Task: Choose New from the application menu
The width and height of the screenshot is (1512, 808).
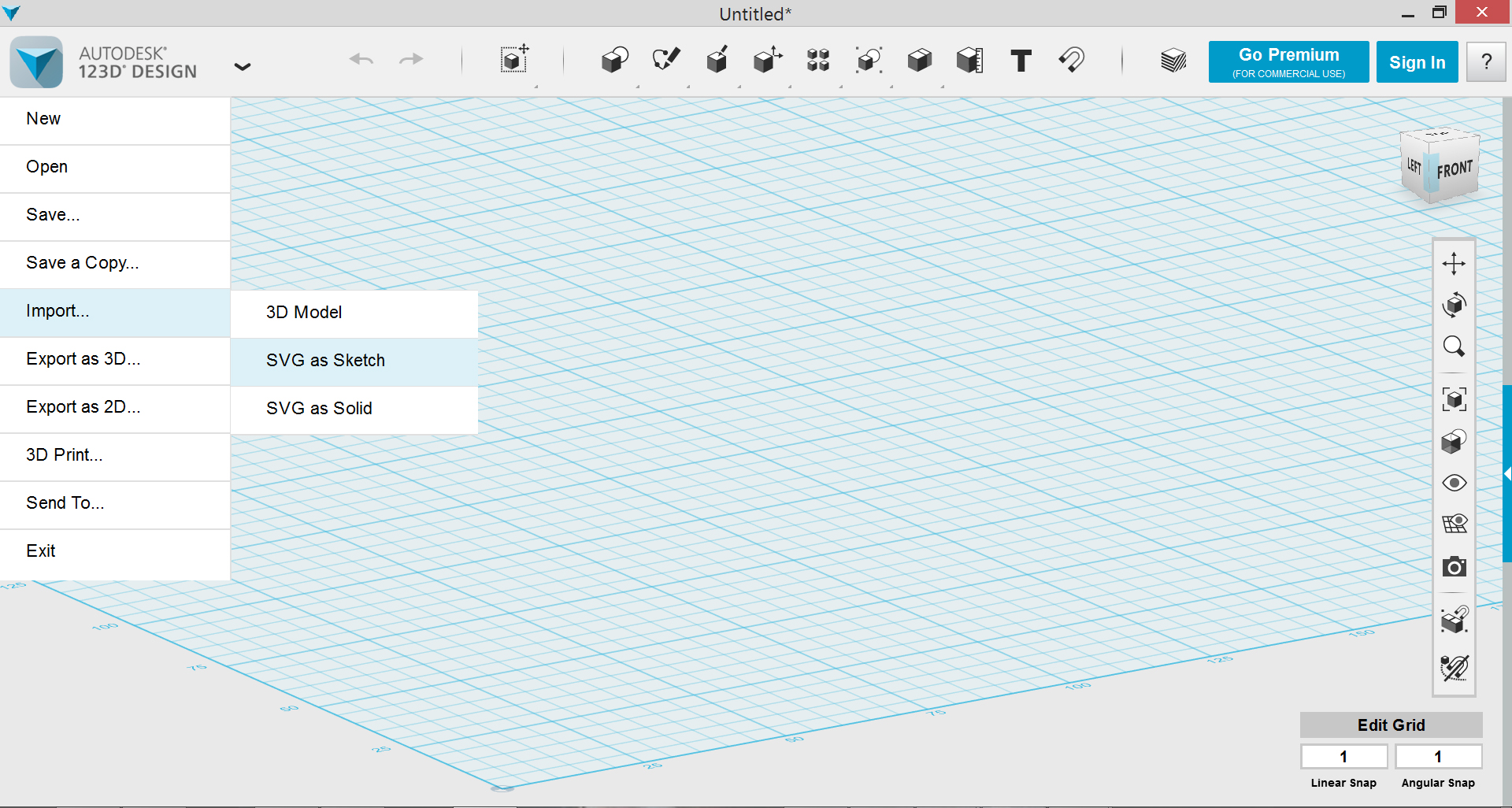Action: [115, 120]
